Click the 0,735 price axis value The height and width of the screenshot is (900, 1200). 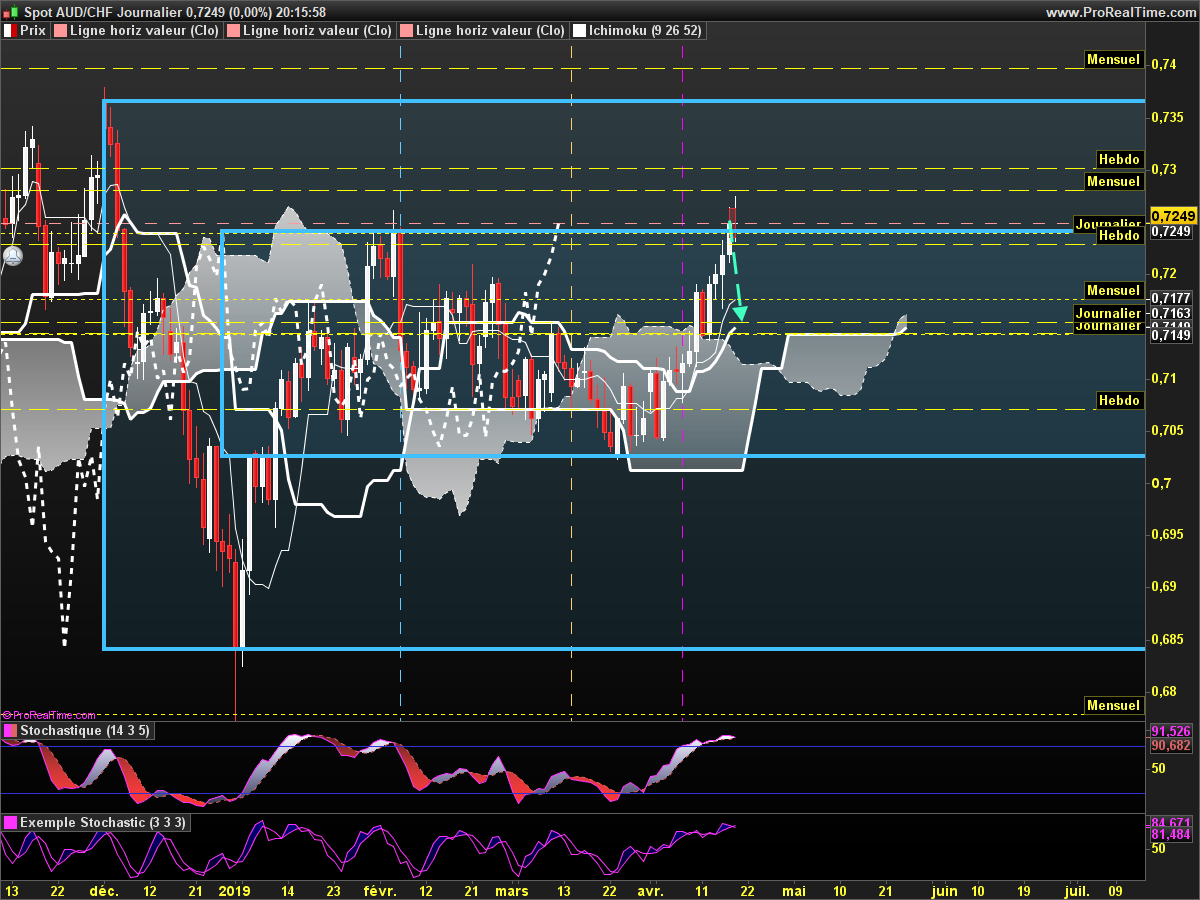tap(1167, 117)
